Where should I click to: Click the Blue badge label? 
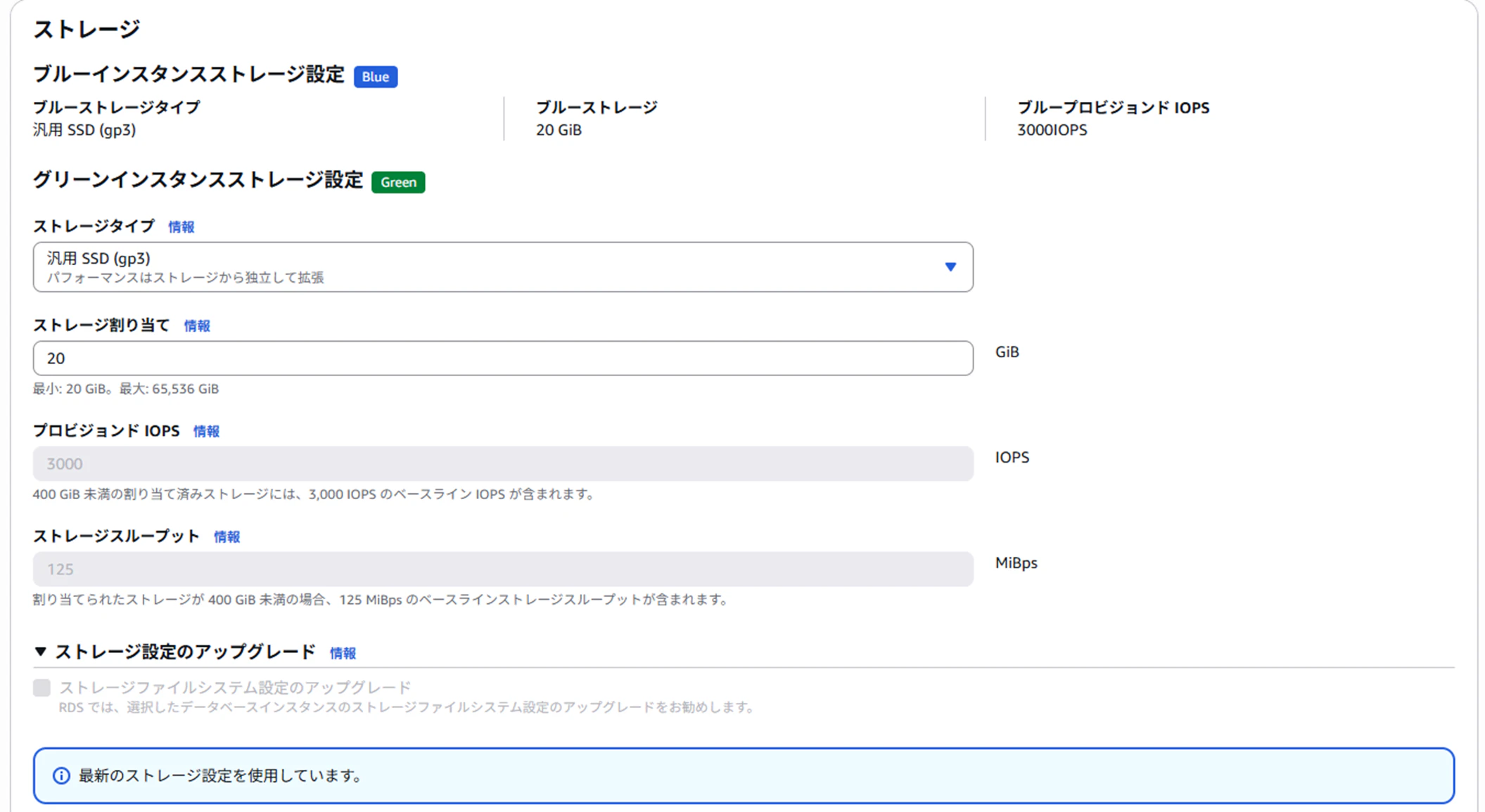[x=376, y=77]
